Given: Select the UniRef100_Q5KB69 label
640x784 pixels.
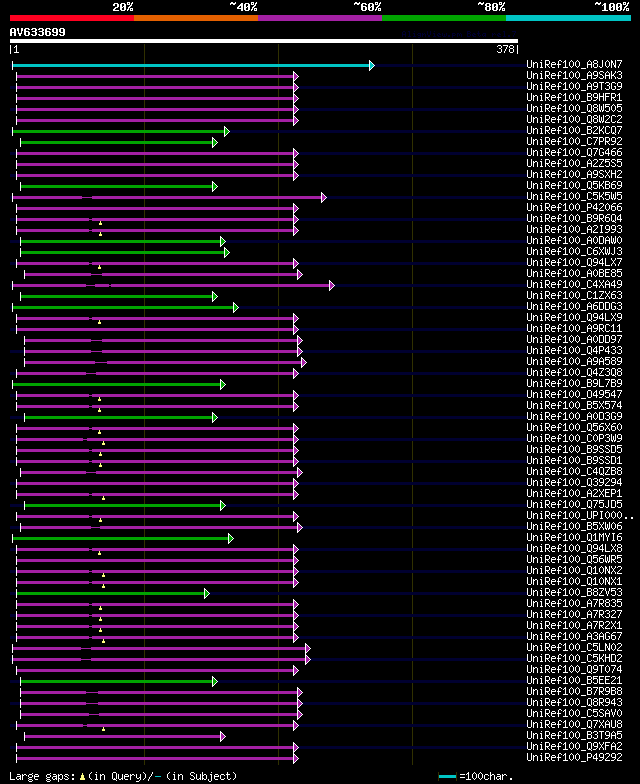Looking at the screenshot, I should [x=574, y=186].
